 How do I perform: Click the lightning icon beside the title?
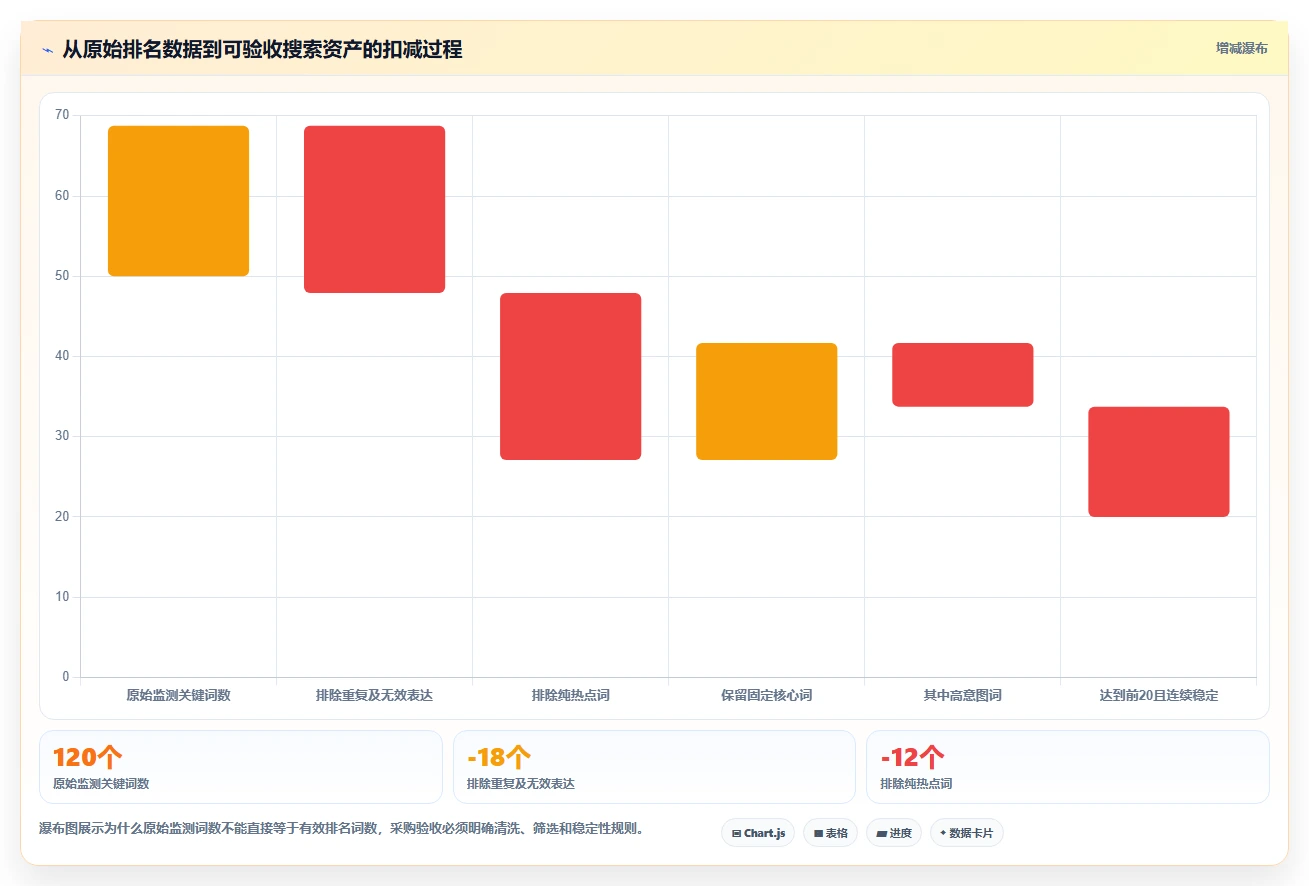click(x=47, y=50)
